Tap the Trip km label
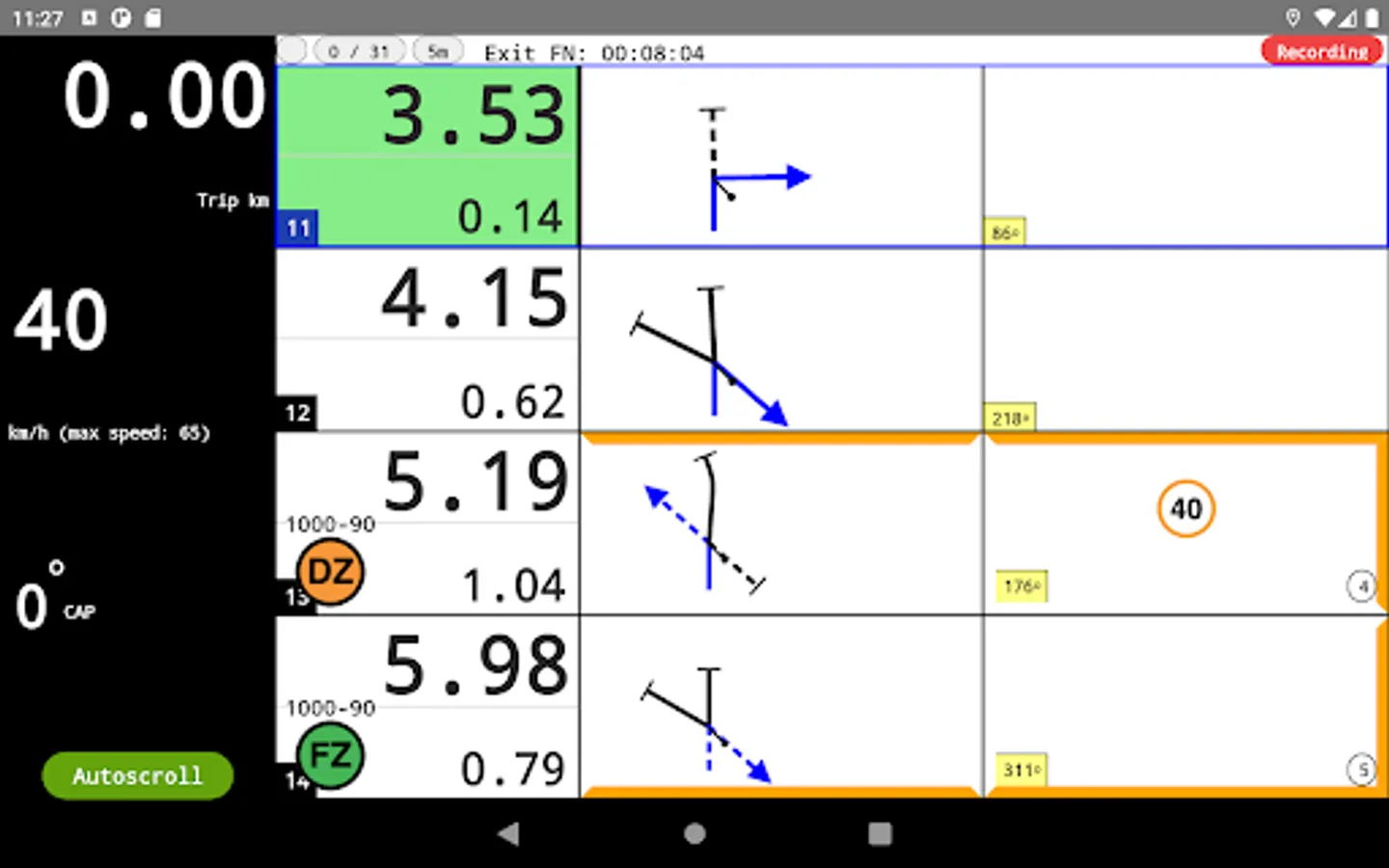The width and height of the screenshot is (1389, 868). tap(232, 201)
